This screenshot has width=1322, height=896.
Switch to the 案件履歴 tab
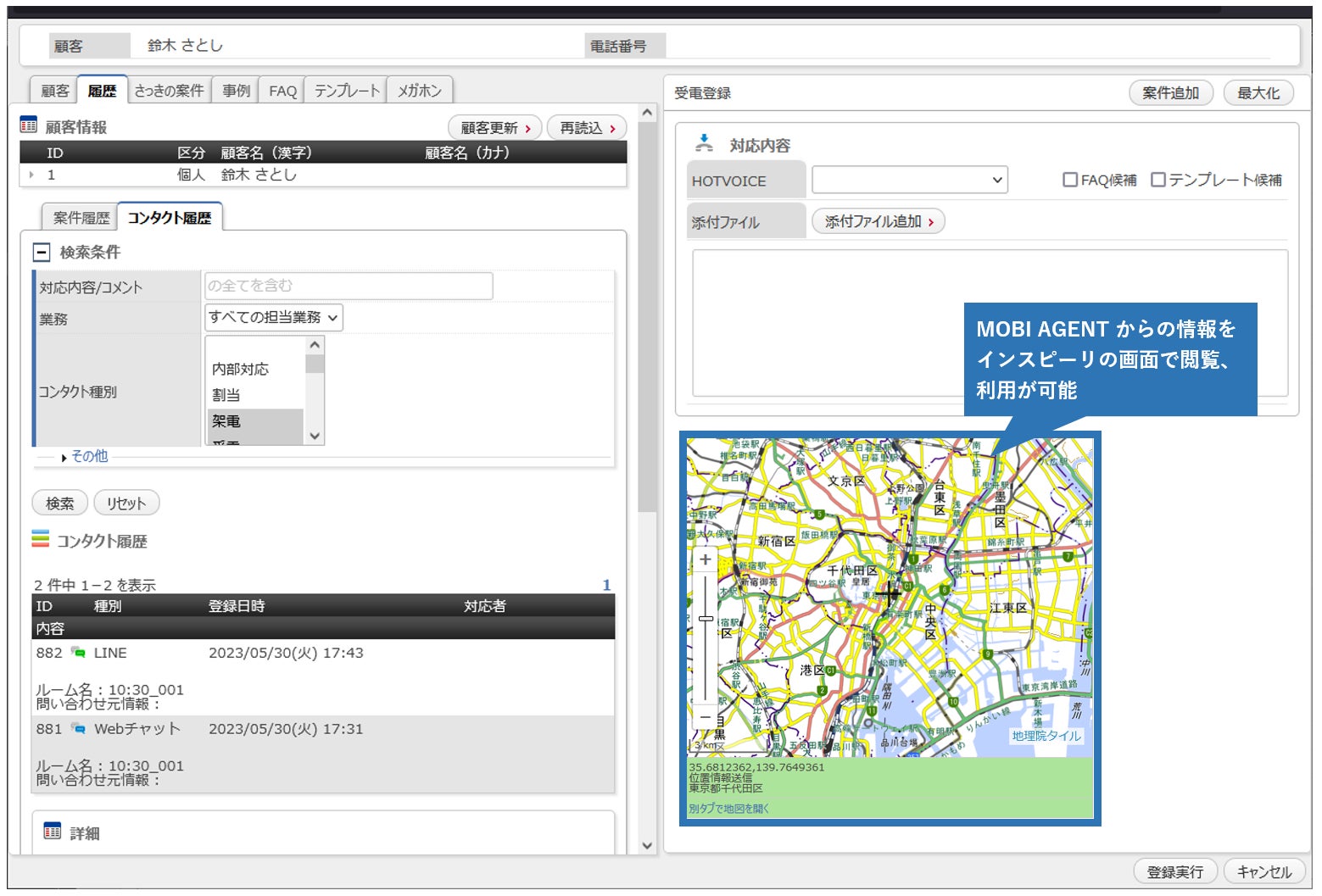[81, 218]
